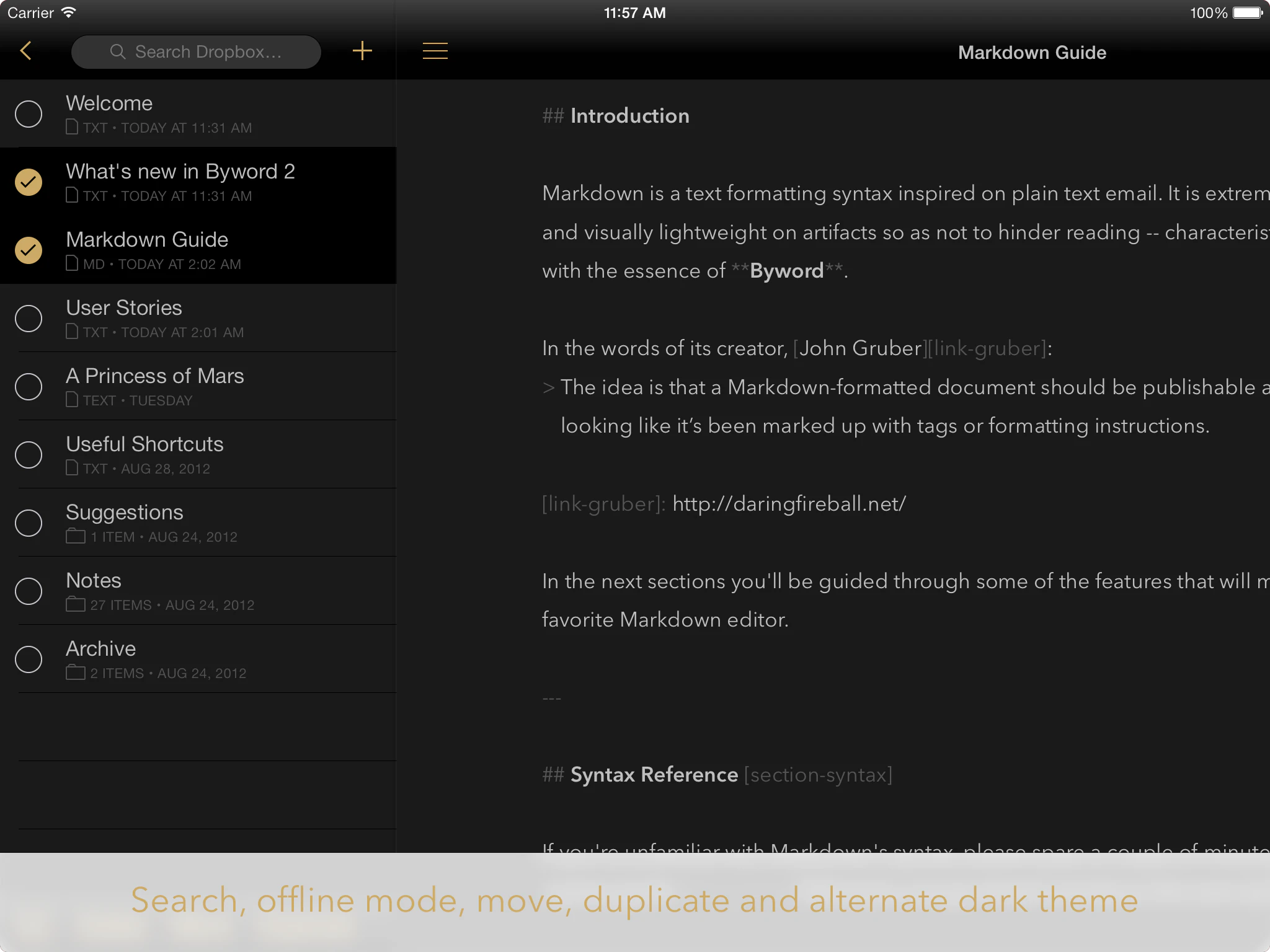Uncheck What's new in Byword 2

tap(29, 182)
